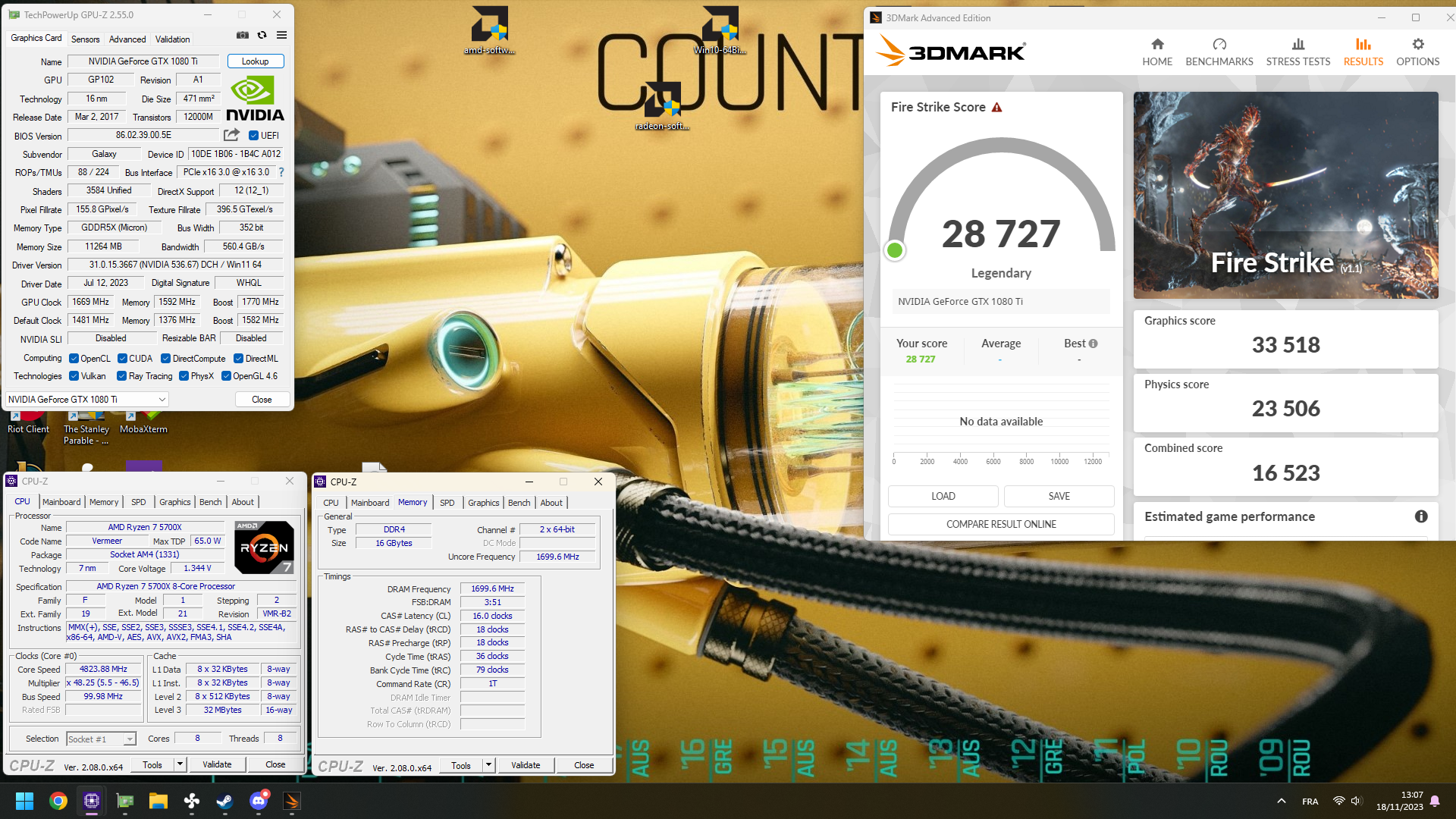Open Mainboard tab in left CPU-Z
Screen dimensions: 1456x819
coord(61,502)
